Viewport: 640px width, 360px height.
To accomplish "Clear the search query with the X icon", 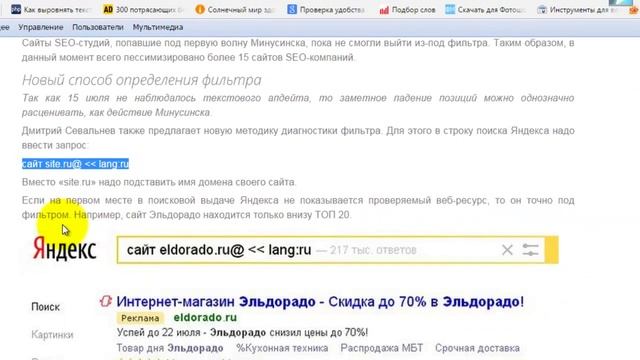I will pos(507,250).
